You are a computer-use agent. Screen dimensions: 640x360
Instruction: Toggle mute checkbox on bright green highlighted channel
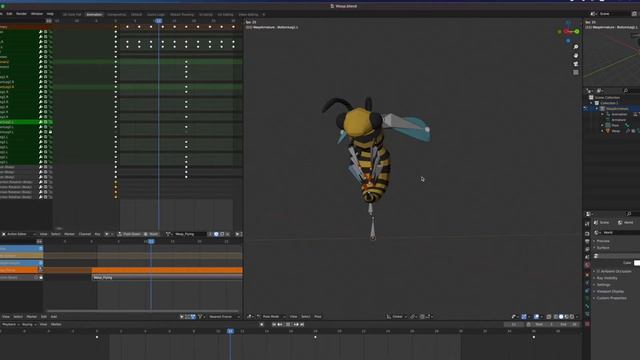tap(45, 122)
